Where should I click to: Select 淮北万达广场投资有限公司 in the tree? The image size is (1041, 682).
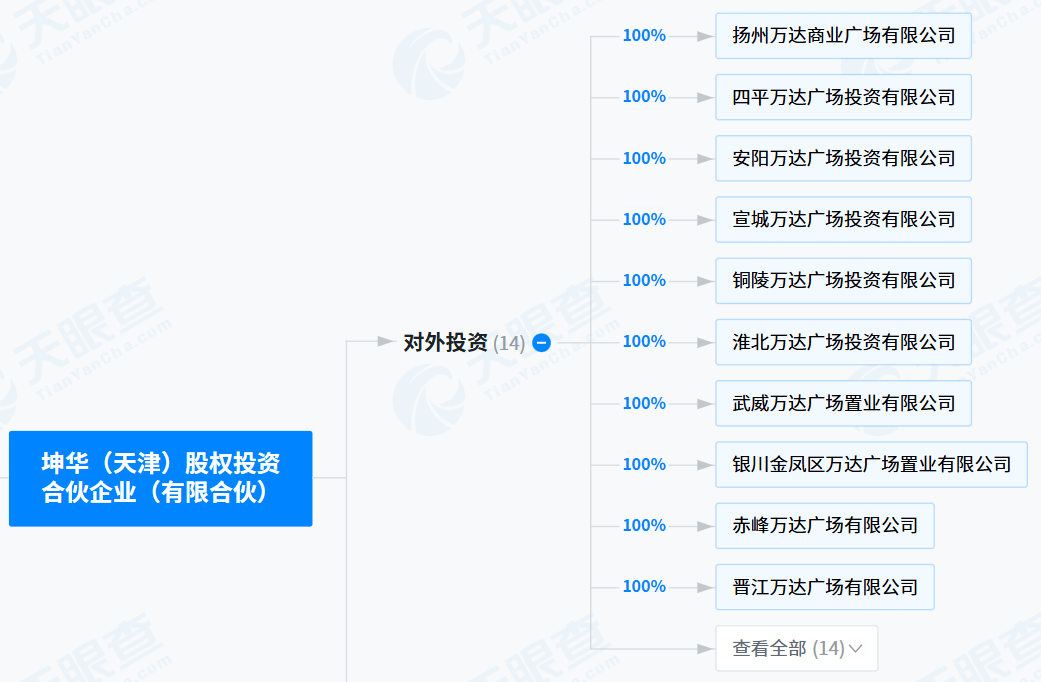coord(843,341)
